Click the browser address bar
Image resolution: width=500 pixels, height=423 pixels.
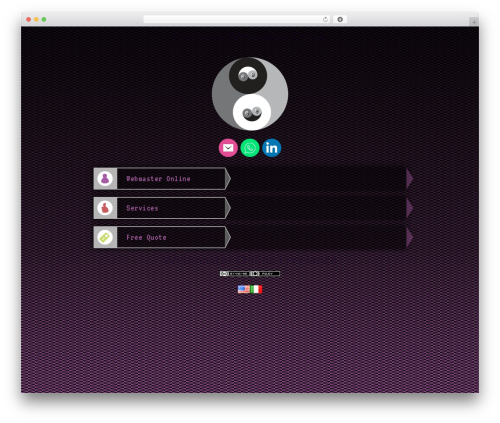pyautogui.click(x=237, y=19)
